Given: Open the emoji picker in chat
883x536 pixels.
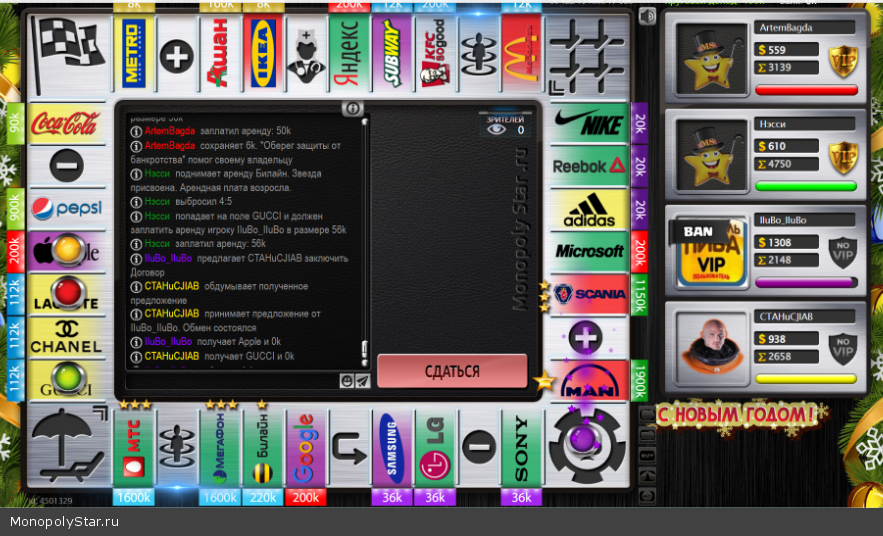Looking at the screenshot, I should coord(347,381).
